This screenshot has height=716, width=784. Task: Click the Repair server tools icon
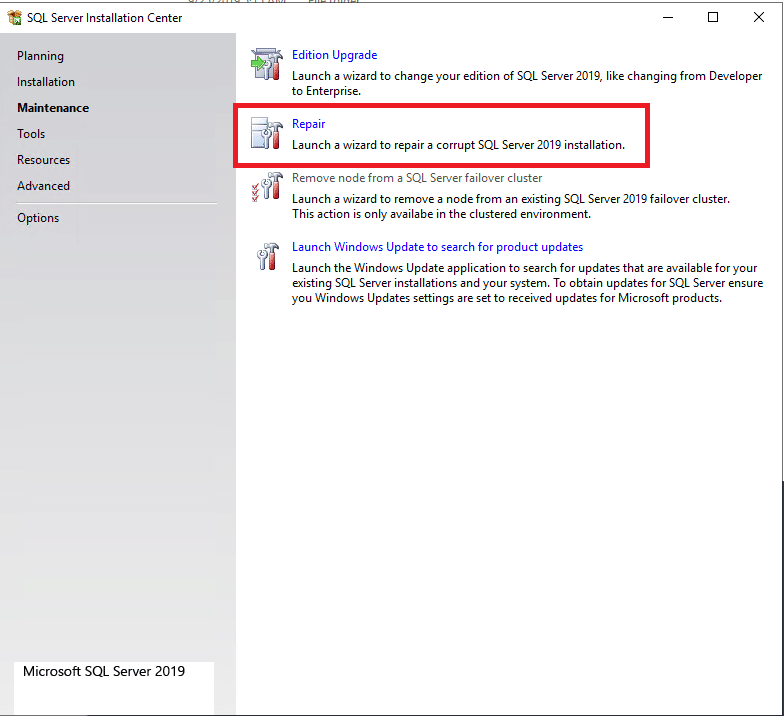(x=266, y=133)
